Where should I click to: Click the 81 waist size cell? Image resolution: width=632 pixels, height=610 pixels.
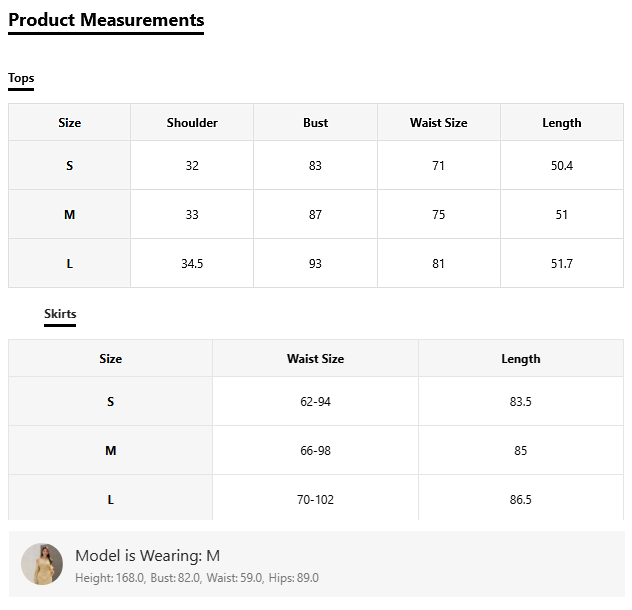[x=438, y=264]
